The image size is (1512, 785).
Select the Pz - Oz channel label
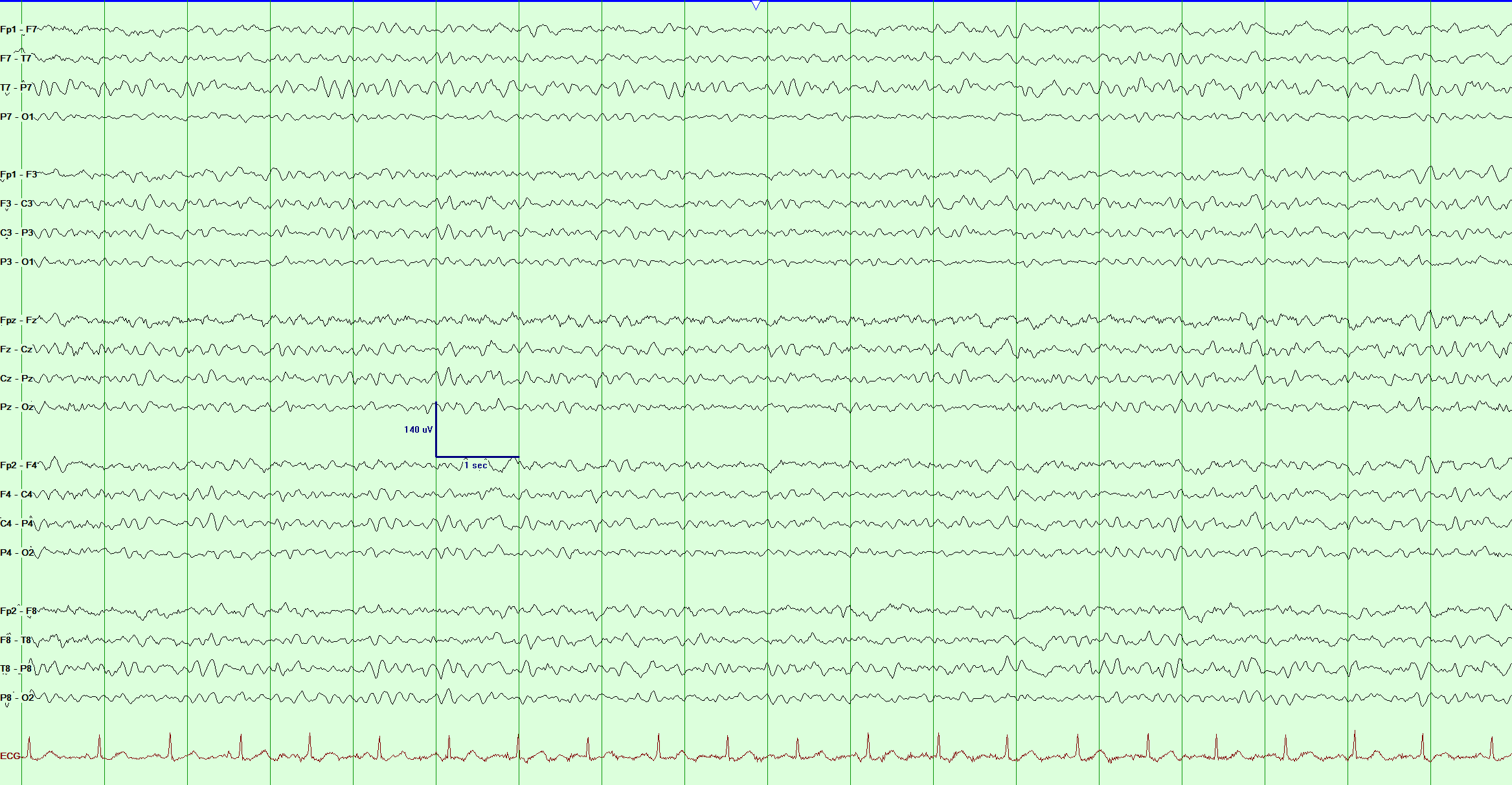tap(17, 407)
